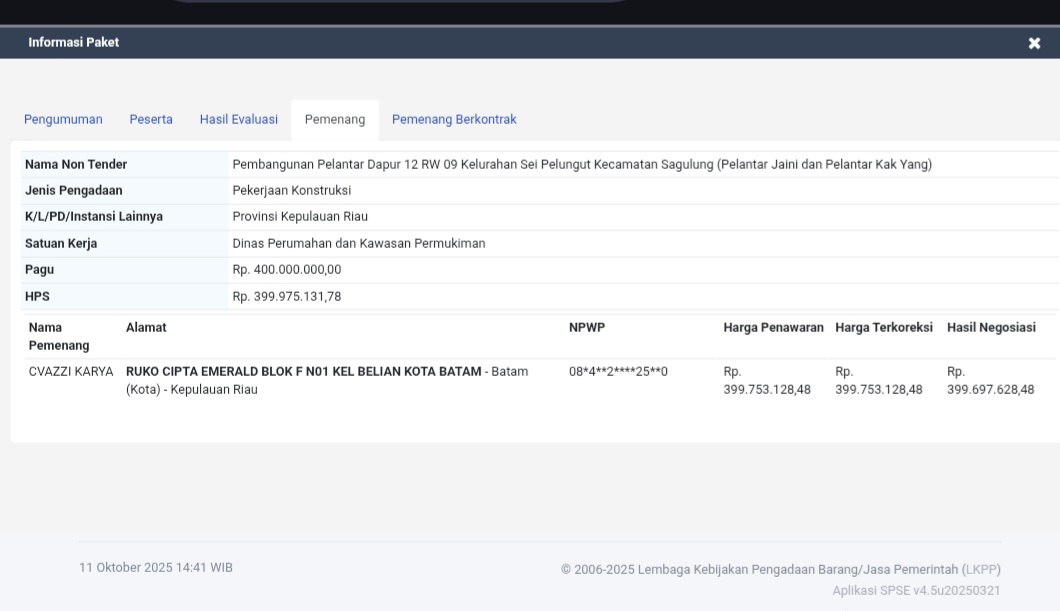Click the Dinas Perumahan Satuan Kerja value

tap(359, 244)
